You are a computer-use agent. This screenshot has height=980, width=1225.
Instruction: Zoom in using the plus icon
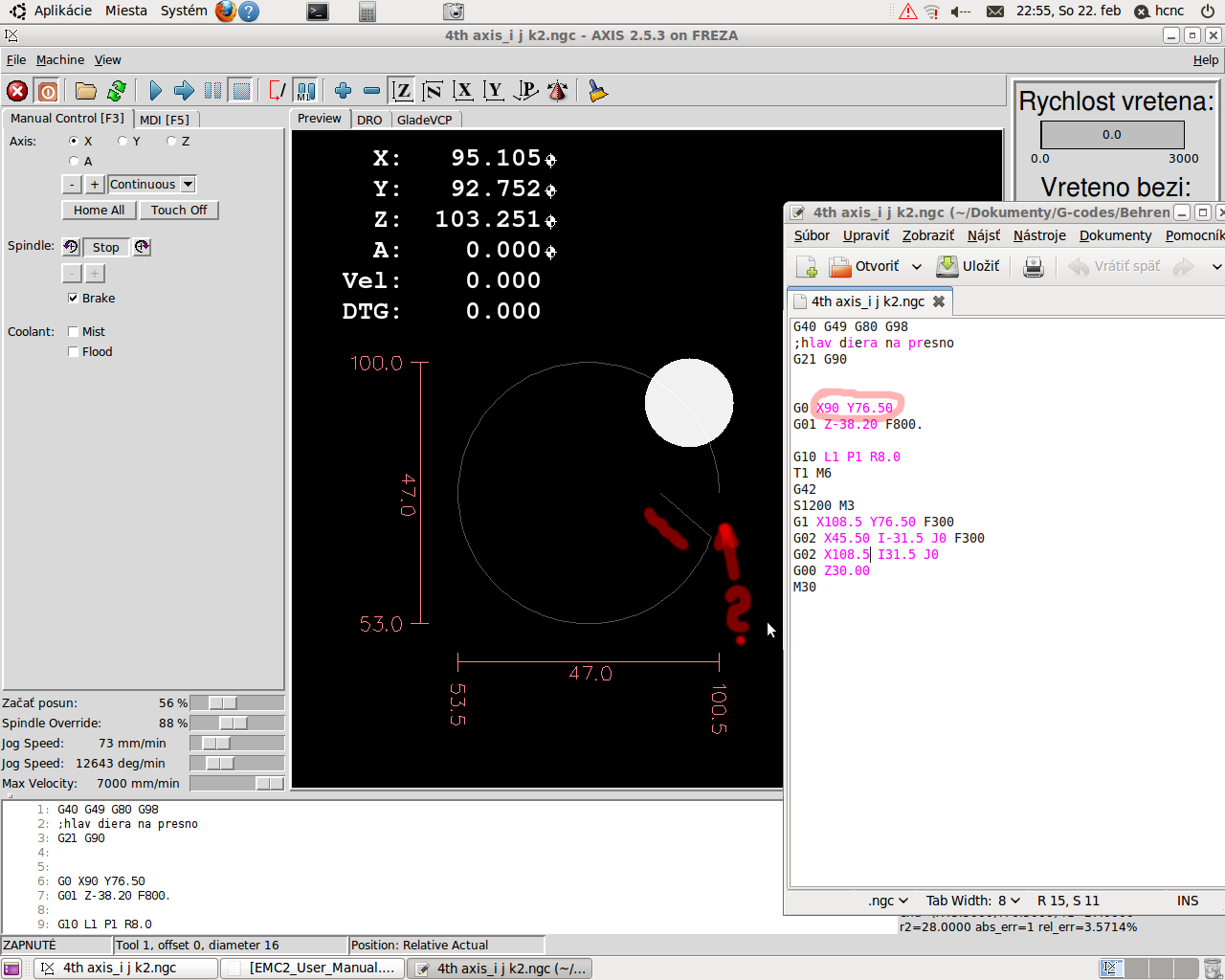[x=343, y=91]
